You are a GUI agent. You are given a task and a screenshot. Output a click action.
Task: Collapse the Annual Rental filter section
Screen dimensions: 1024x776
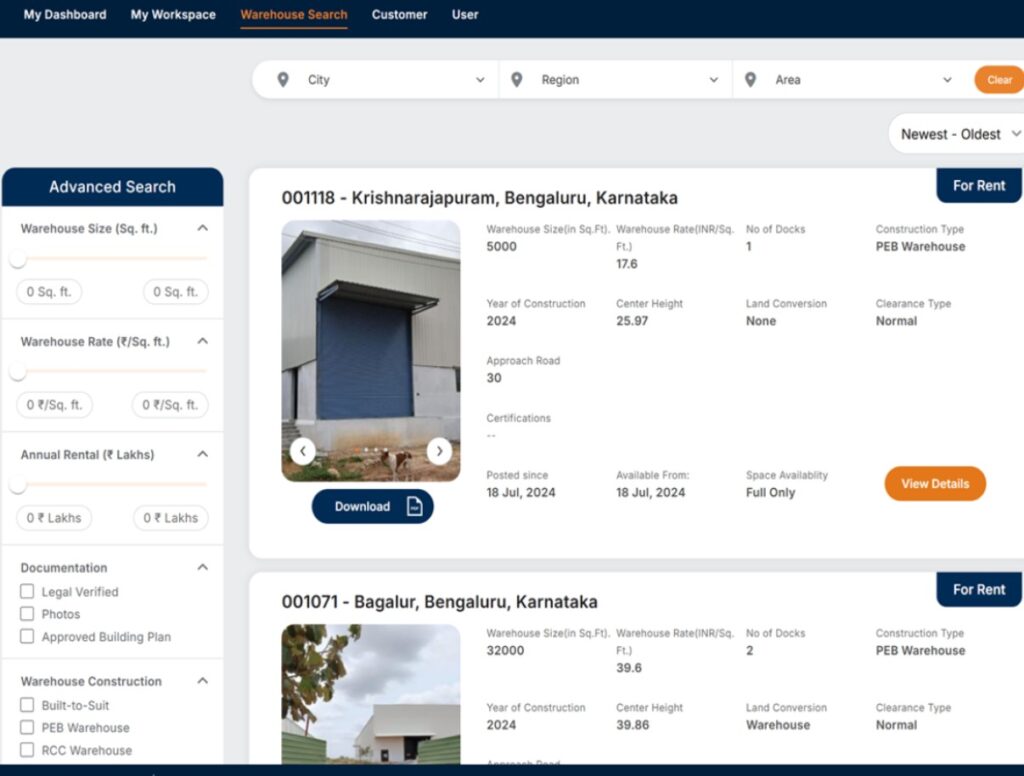[203, 455]
